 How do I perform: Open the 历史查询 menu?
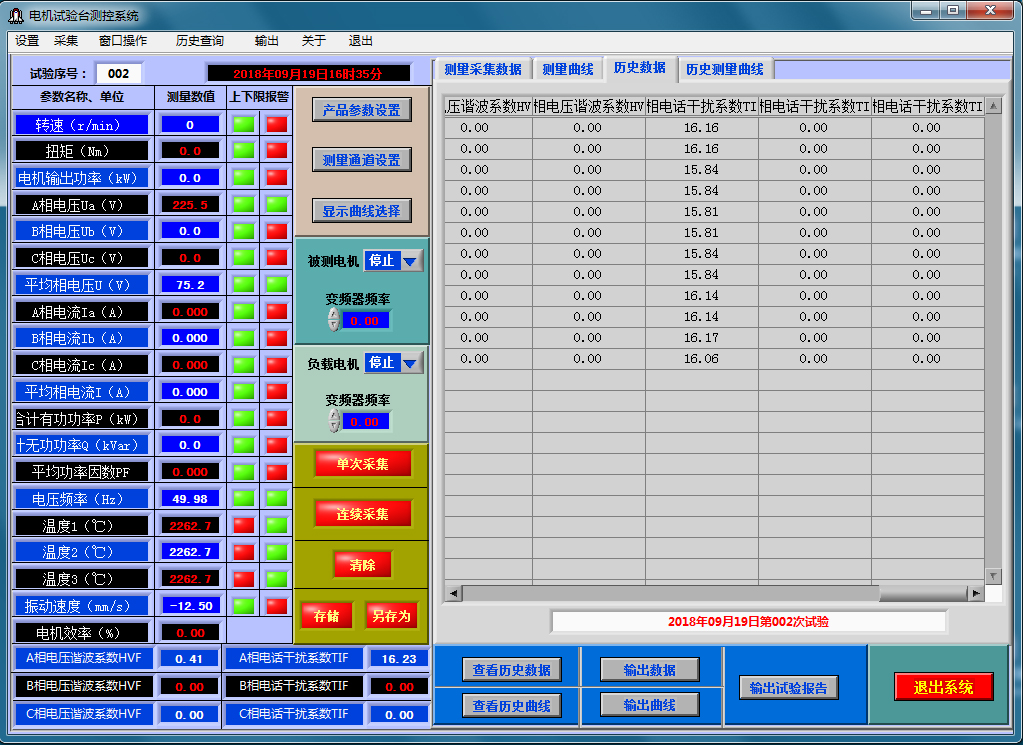coord(199,41)
